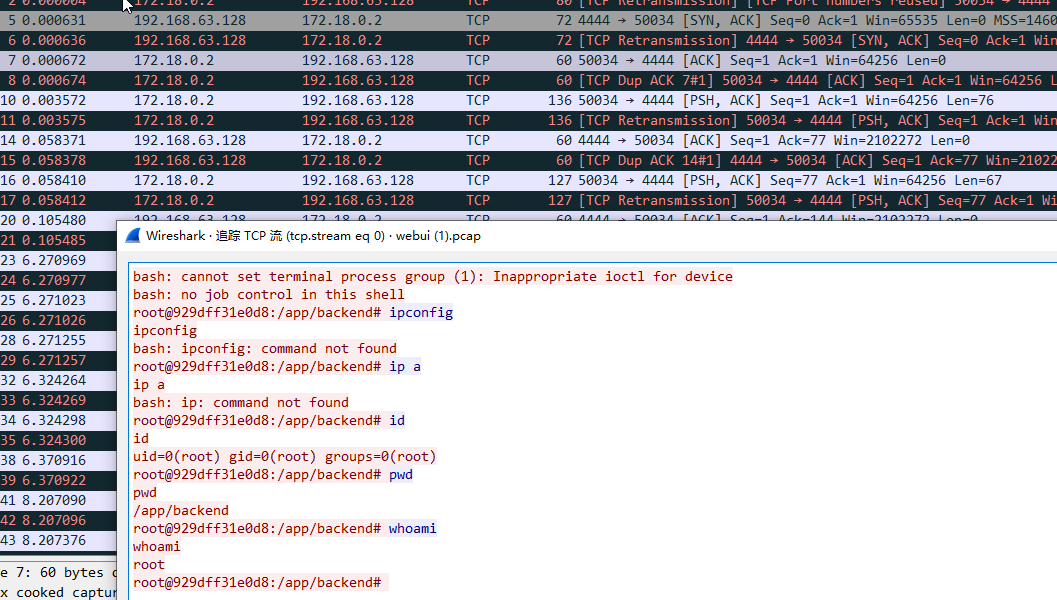1057x600 pixels.
Task: Click the 'ipconfig' command in stream
Action: pos(421,313)
